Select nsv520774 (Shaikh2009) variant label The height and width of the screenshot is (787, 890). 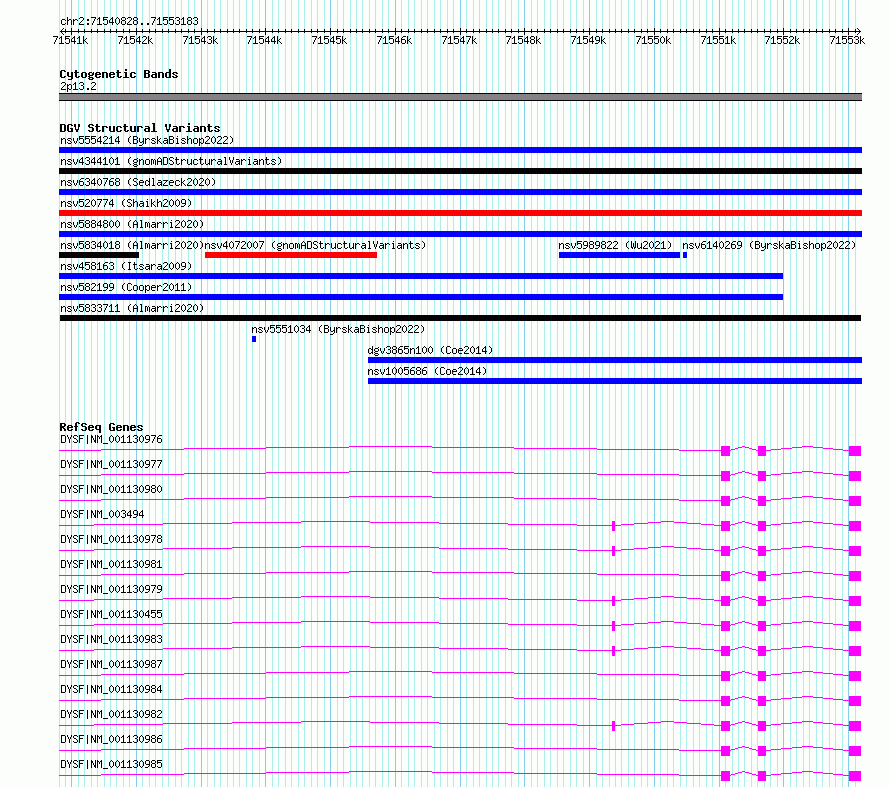click(x=126, y=203)
